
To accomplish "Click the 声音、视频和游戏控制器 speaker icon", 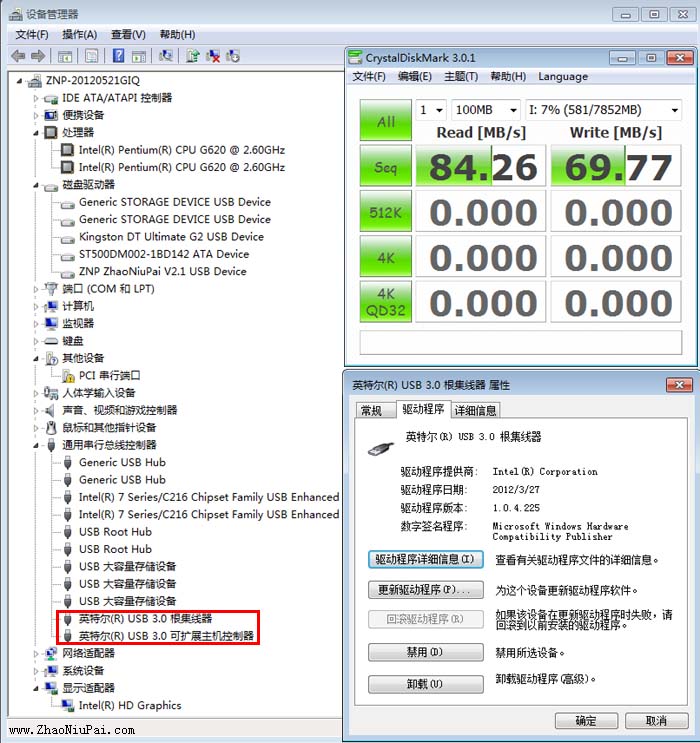I will [x=50, y=411].
